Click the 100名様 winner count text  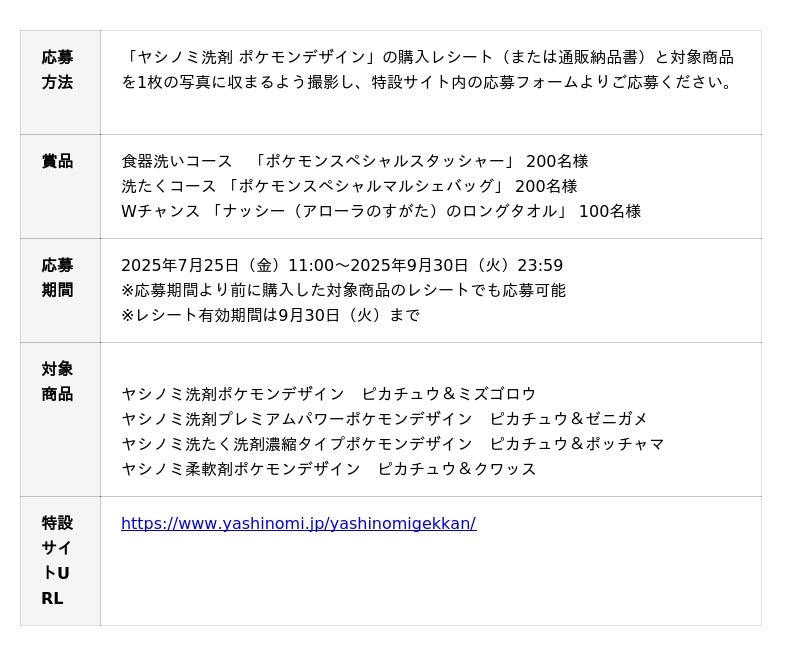[610, 212]
